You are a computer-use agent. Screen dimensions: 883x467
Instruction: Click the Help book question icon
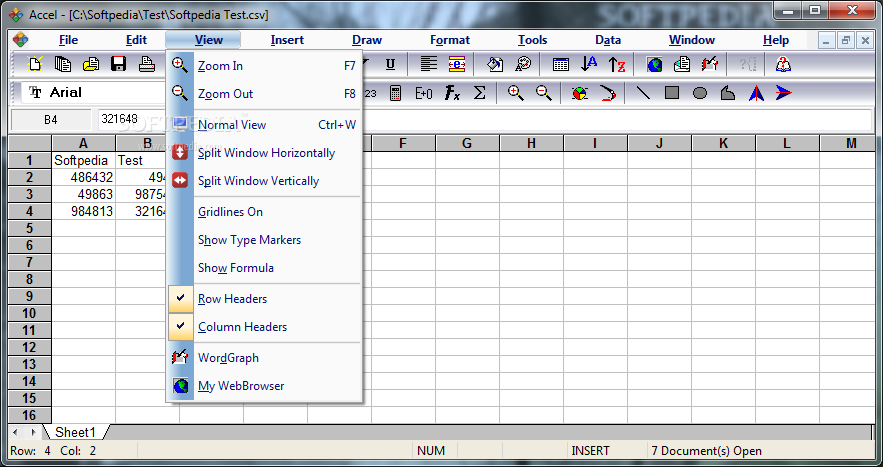tap(783, 64)
